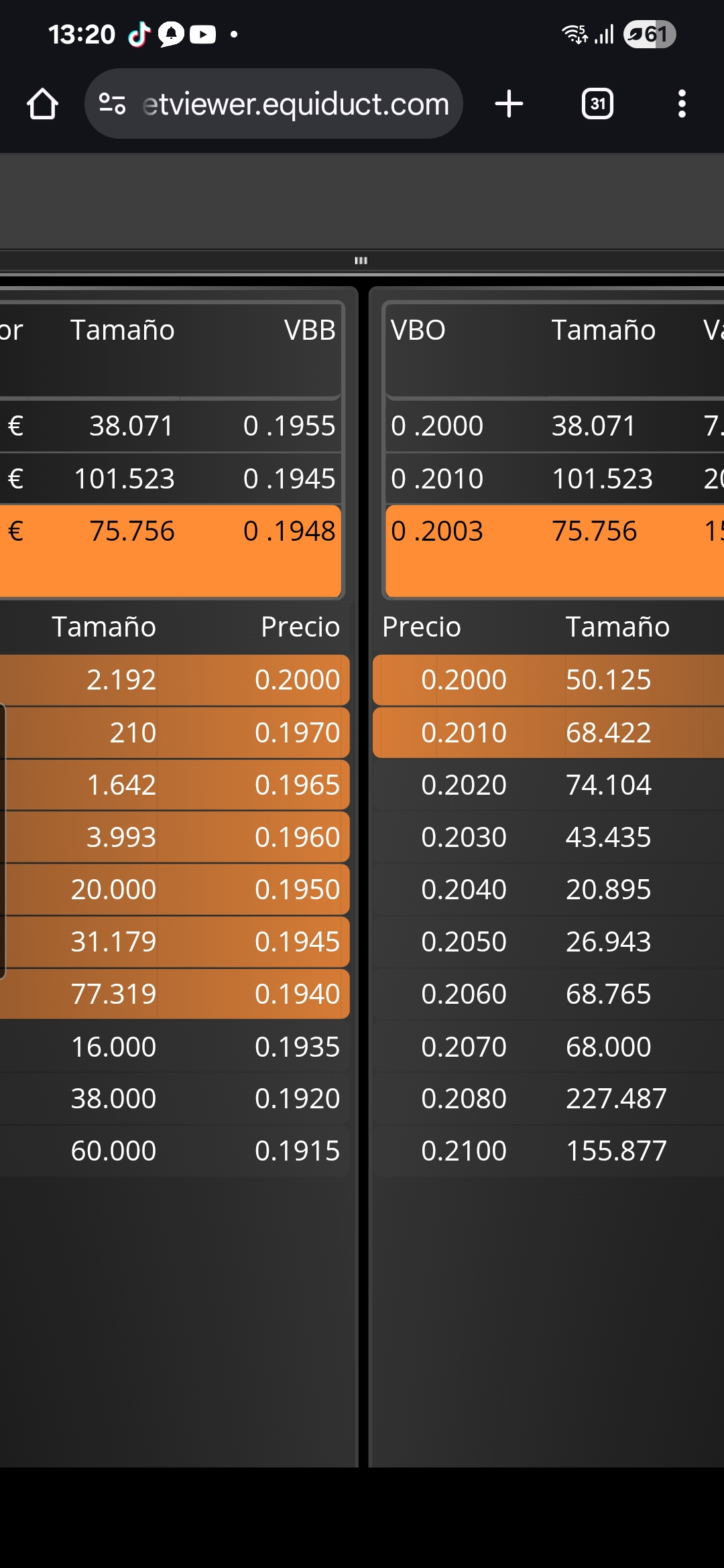Open the tab switcher showing 31 tabs
Image resolution: width=724 pixels, height=1568 pixels.
(597, 104)
